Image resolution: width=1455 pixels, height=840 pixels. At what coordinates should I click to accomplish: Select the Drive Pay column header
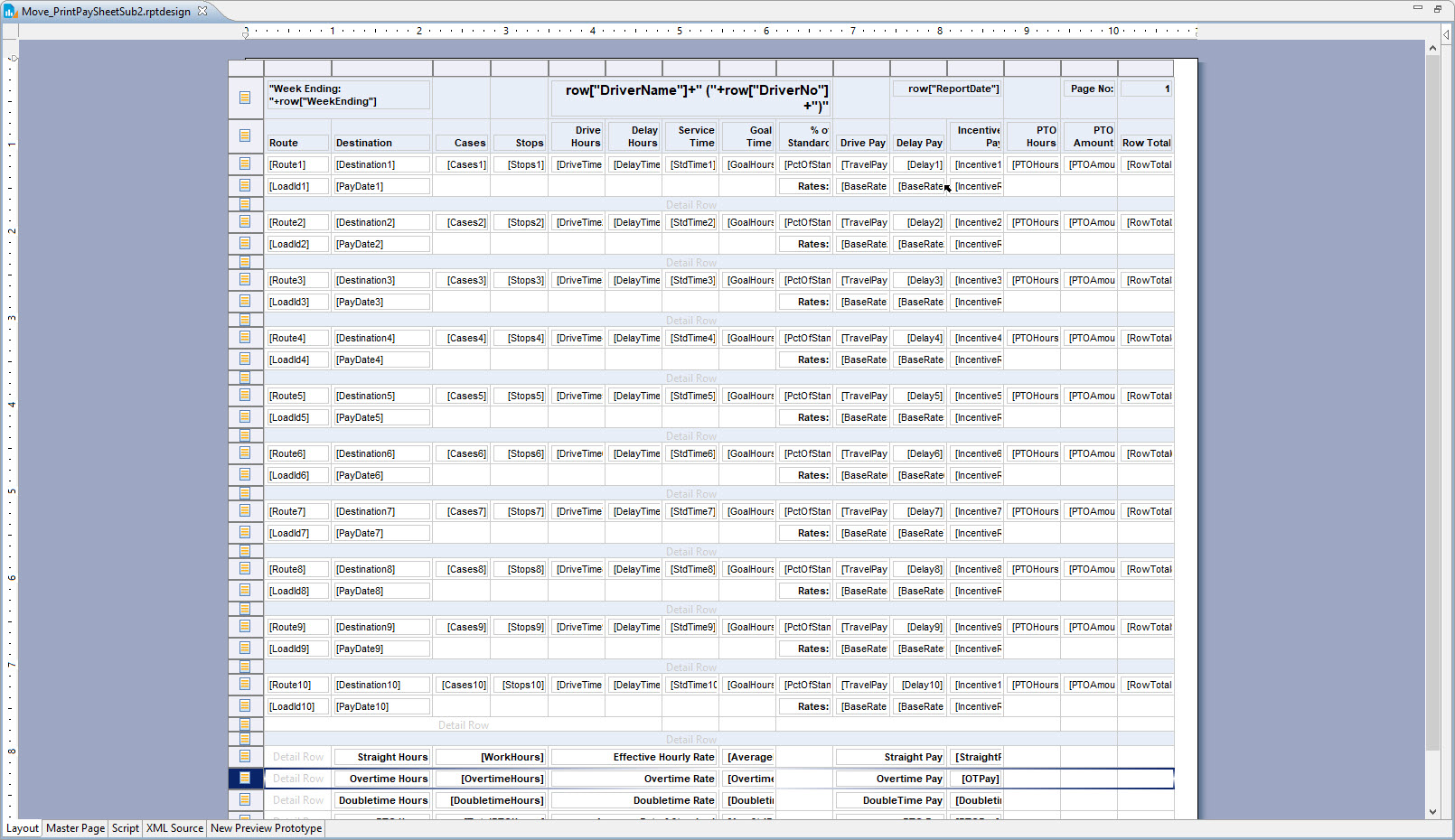pos(862,143)
